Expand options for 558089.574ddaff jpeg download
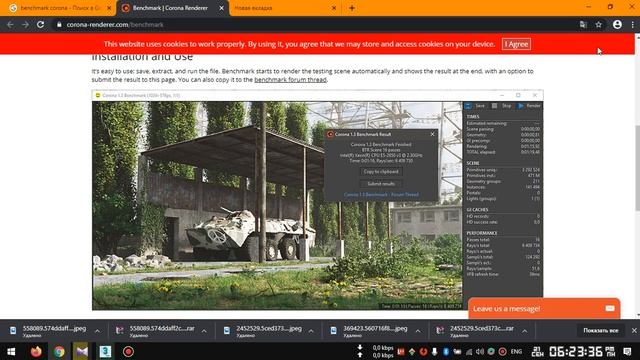 coord(97,331)
